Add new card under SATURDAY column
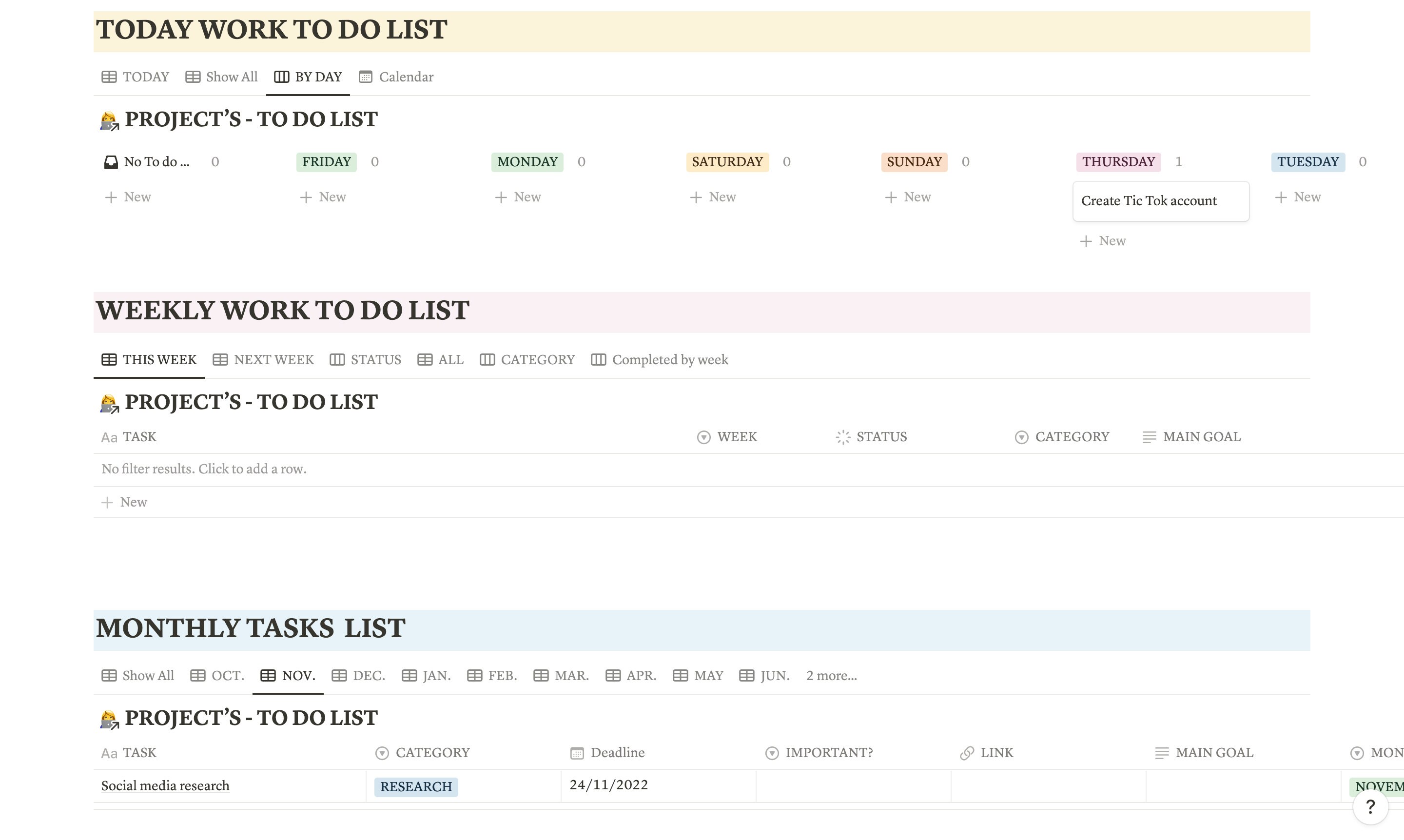This screenshot has height=840, width=1404. [713, 197]
